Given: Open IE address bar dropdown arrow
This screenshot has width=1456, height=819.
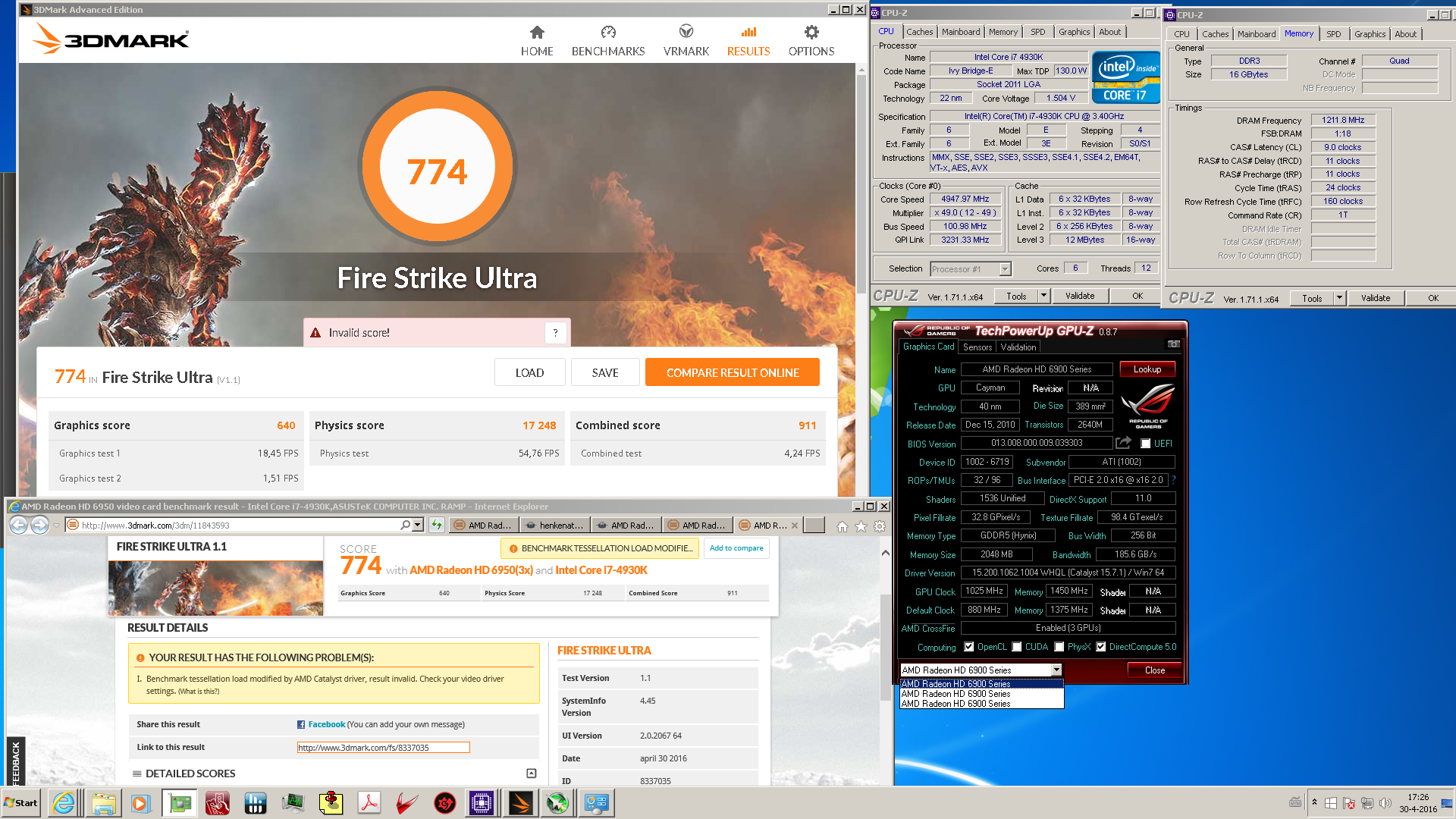Looking at the screenshot, I should (x=417, y=525).
